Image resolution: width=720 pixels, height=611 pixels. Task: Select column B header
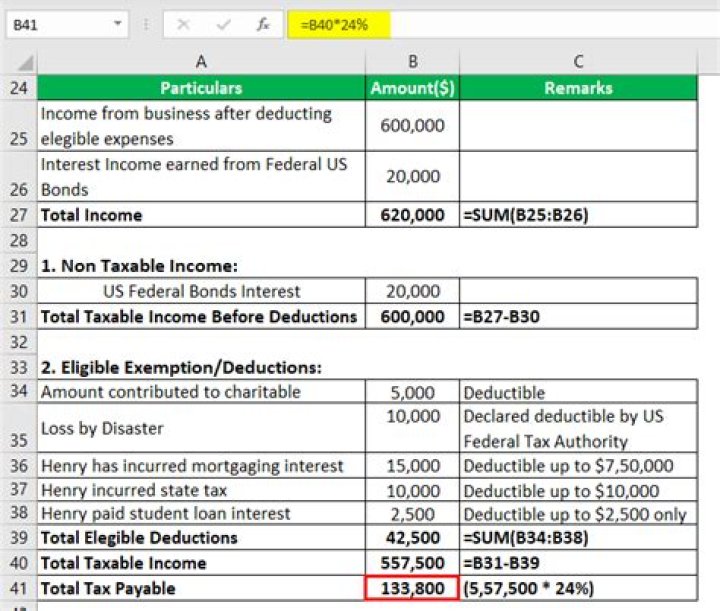412,62
